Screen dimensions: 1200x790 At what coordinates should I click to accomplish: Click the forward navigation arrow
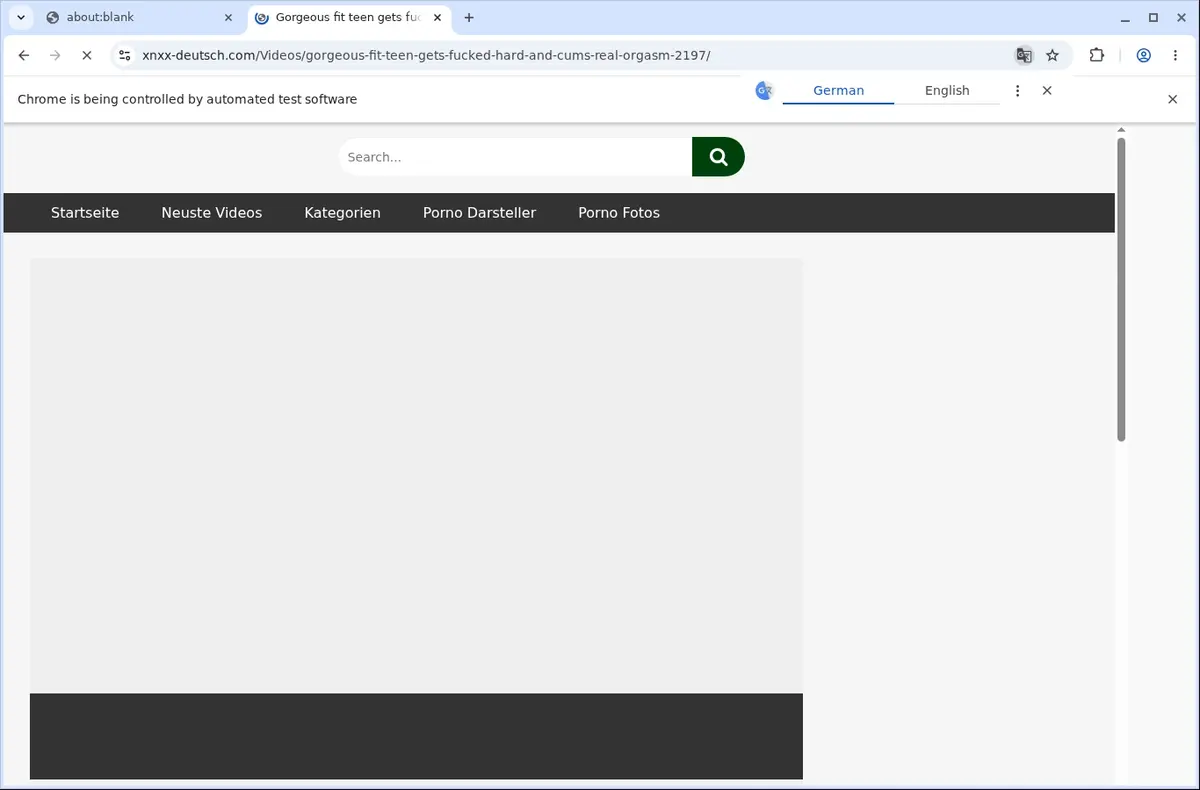tap(55, 56)
